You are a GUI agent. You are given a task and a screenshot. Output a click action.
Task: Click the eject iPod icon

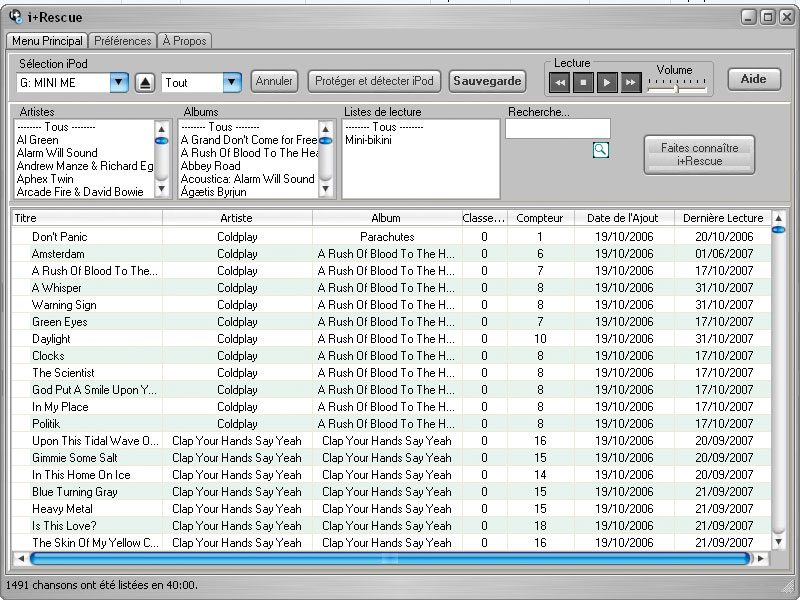pos(145,82)
